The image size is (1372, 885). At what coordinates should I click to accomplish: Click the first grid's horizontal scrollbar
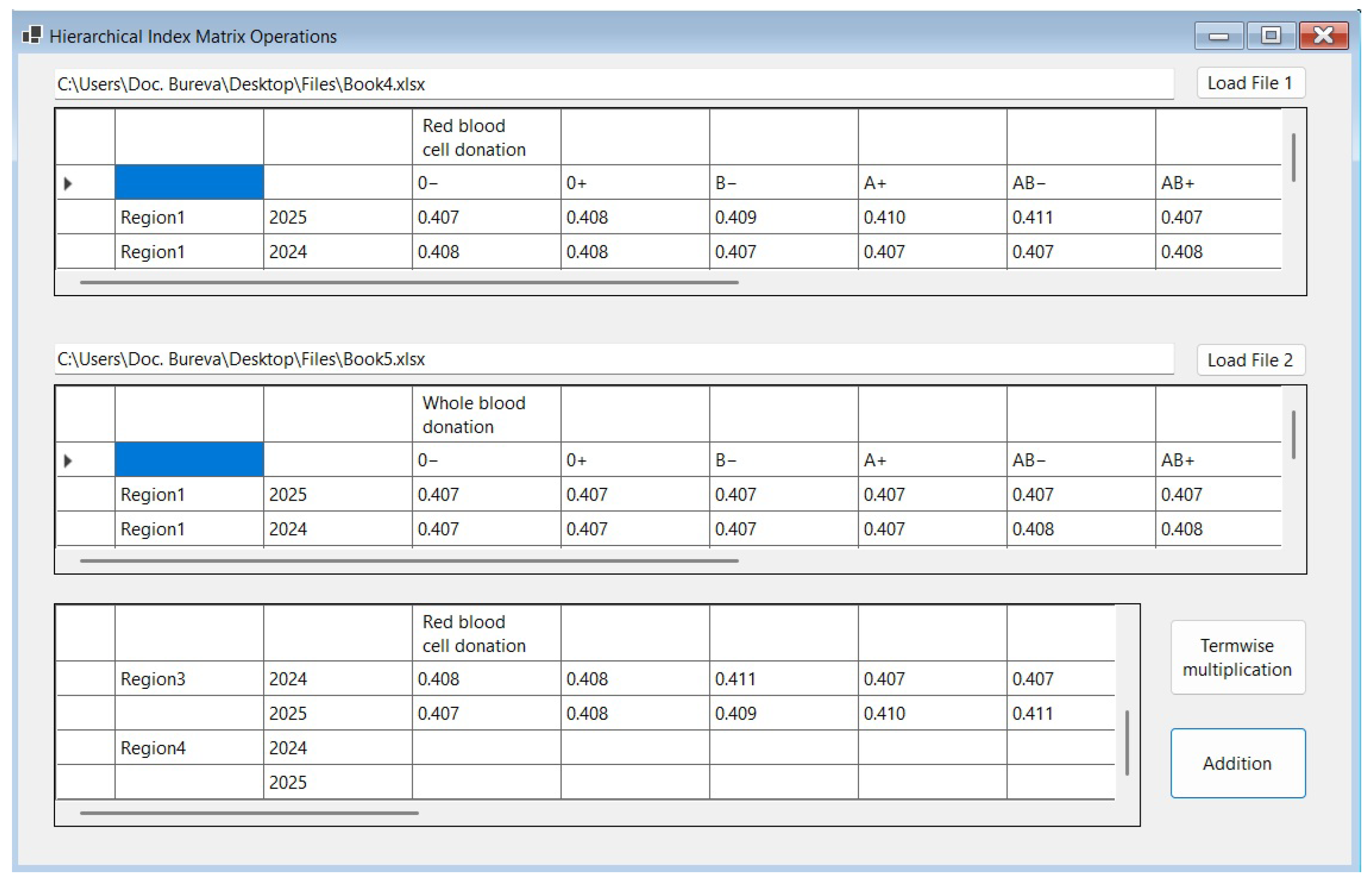point(409,282)
